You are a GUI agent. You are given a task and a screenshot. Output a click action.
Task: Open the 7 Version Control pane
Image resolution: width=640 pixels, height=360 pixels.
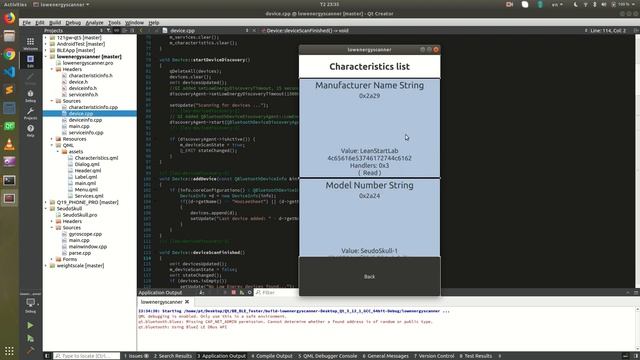click(x=434, y=356)
